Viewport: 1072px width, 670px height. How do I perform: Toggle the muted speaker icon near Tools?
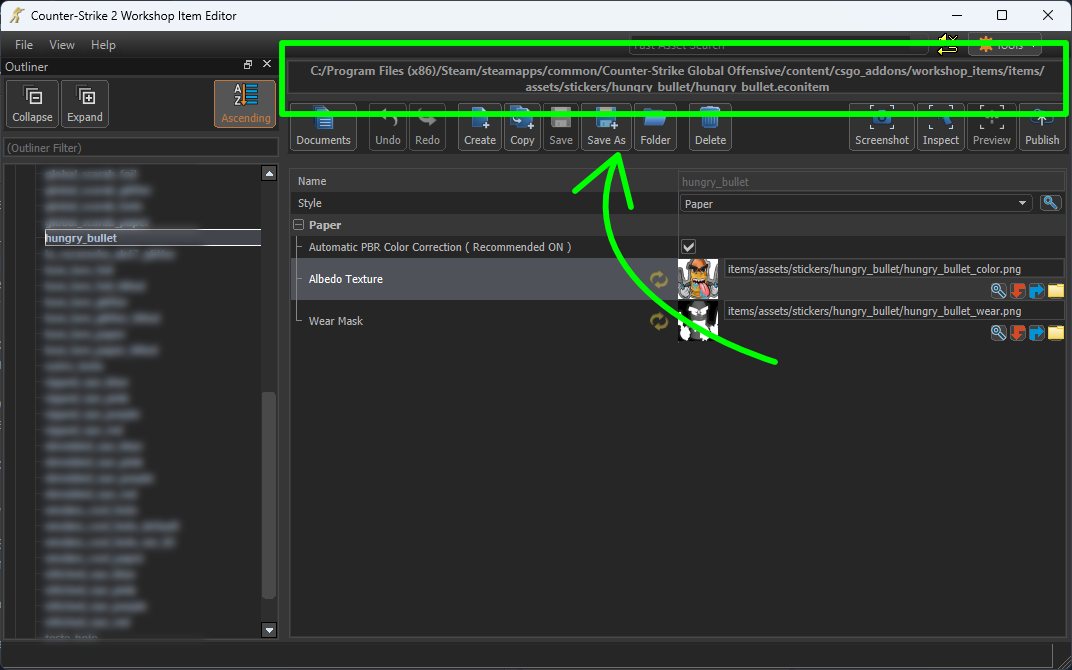[x=948, y=45]
